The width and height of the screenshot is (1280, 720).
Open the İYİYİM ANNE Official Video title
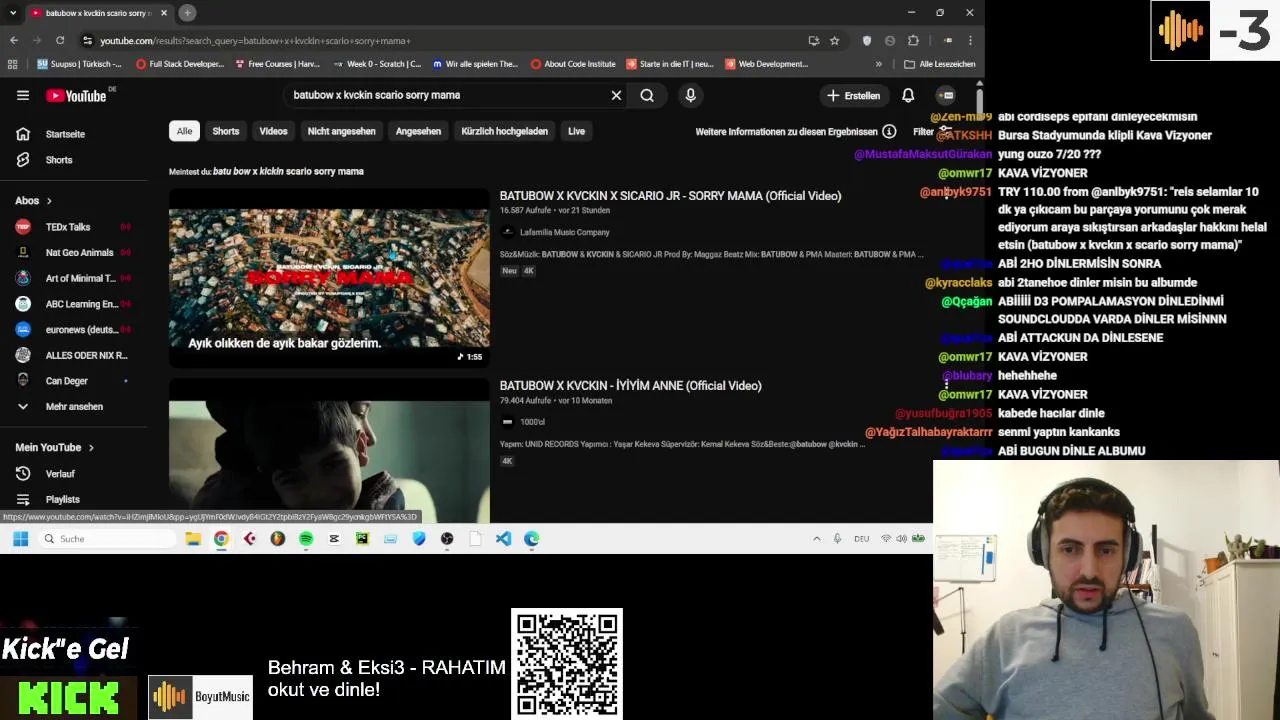630,386
